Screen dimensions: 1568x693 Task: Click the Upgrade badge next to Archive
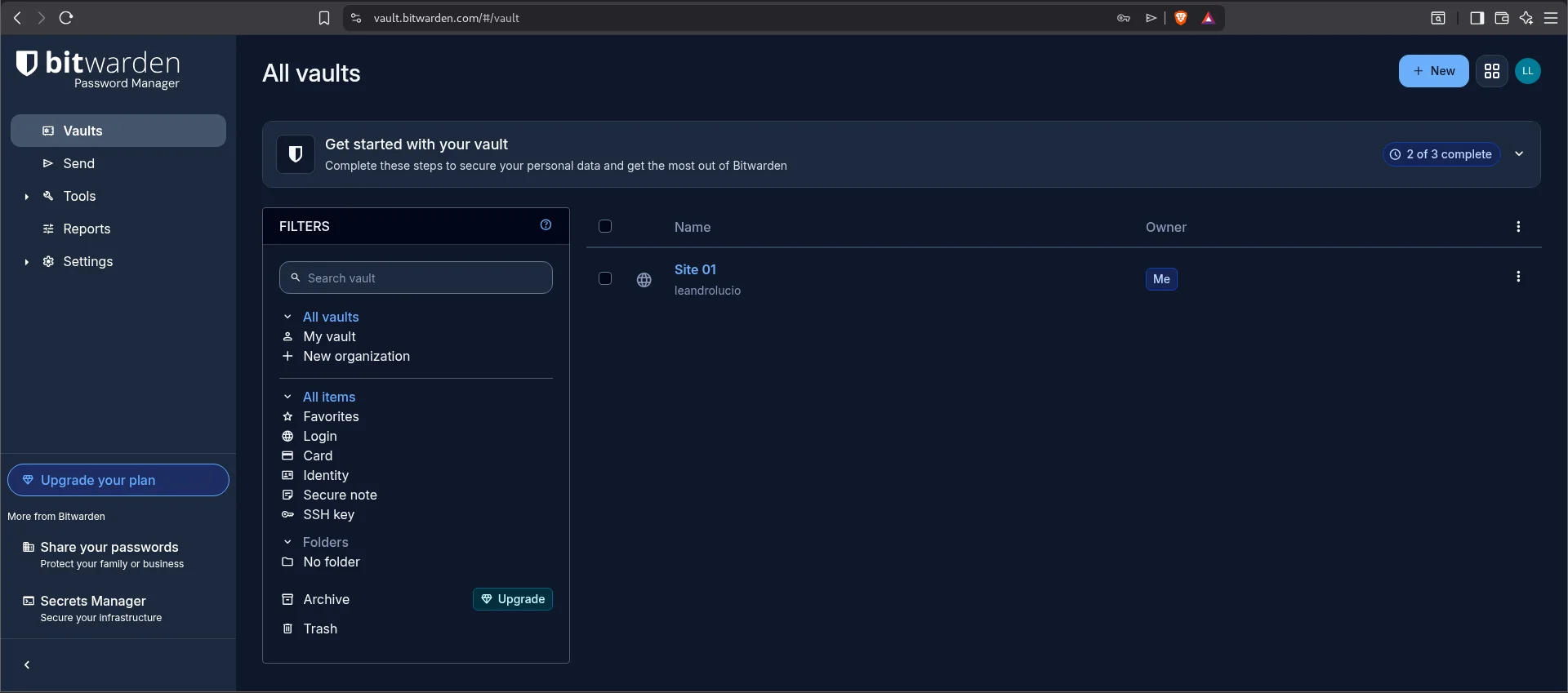click(513, 599)
